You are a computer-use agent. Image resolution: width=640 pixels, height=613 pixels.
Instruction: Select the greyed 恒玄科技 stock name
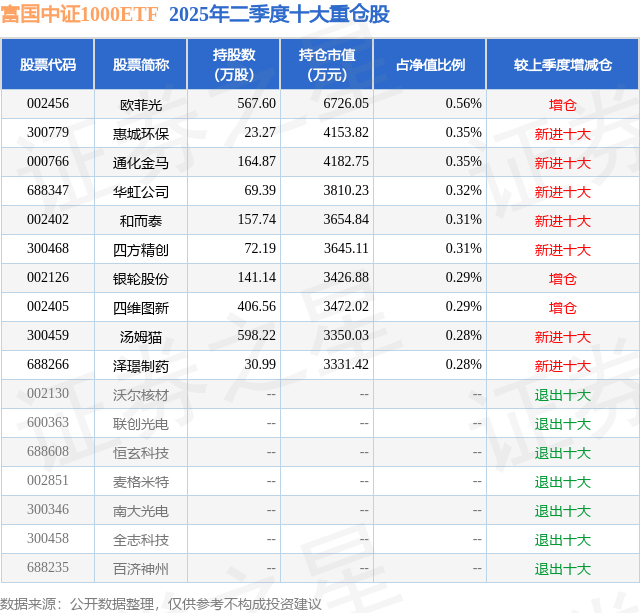coord(141,453)
